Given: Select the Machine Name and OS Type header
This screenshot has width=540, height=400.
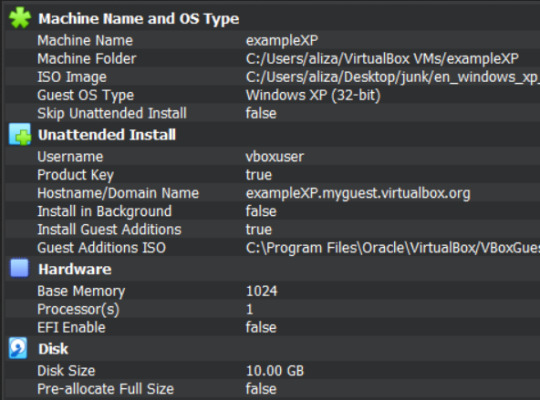Looking at the screenshot, I should [x=138, y=19].
